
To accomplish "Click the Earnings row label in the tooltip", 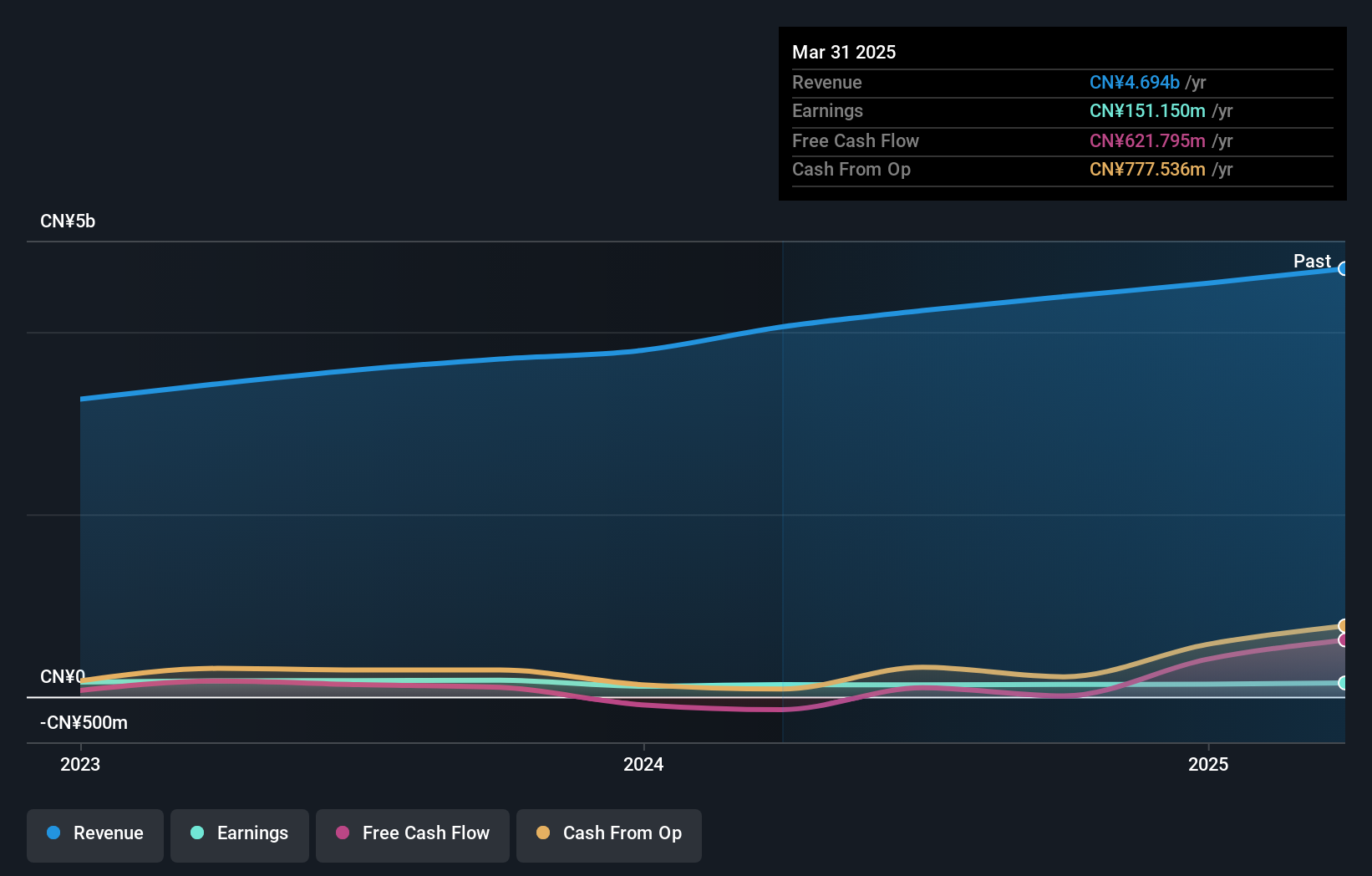I will 827,110.
